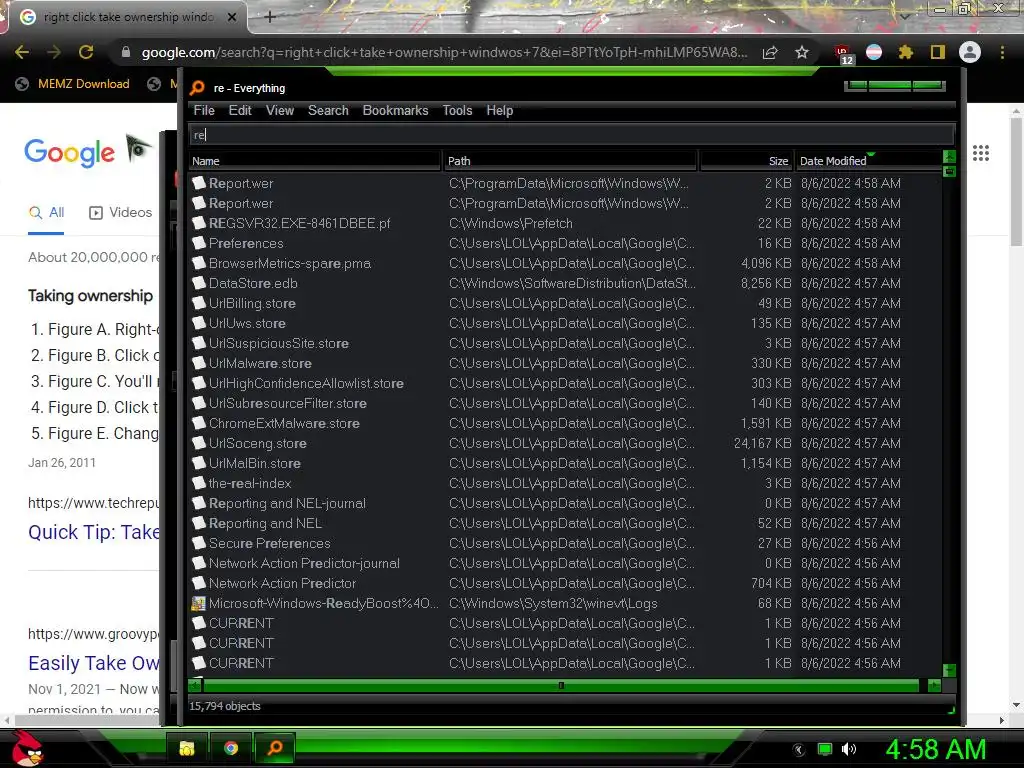Click the Google logo in Chrome
The width and height of the screenshot is (1024, 768).
[69, 153]
